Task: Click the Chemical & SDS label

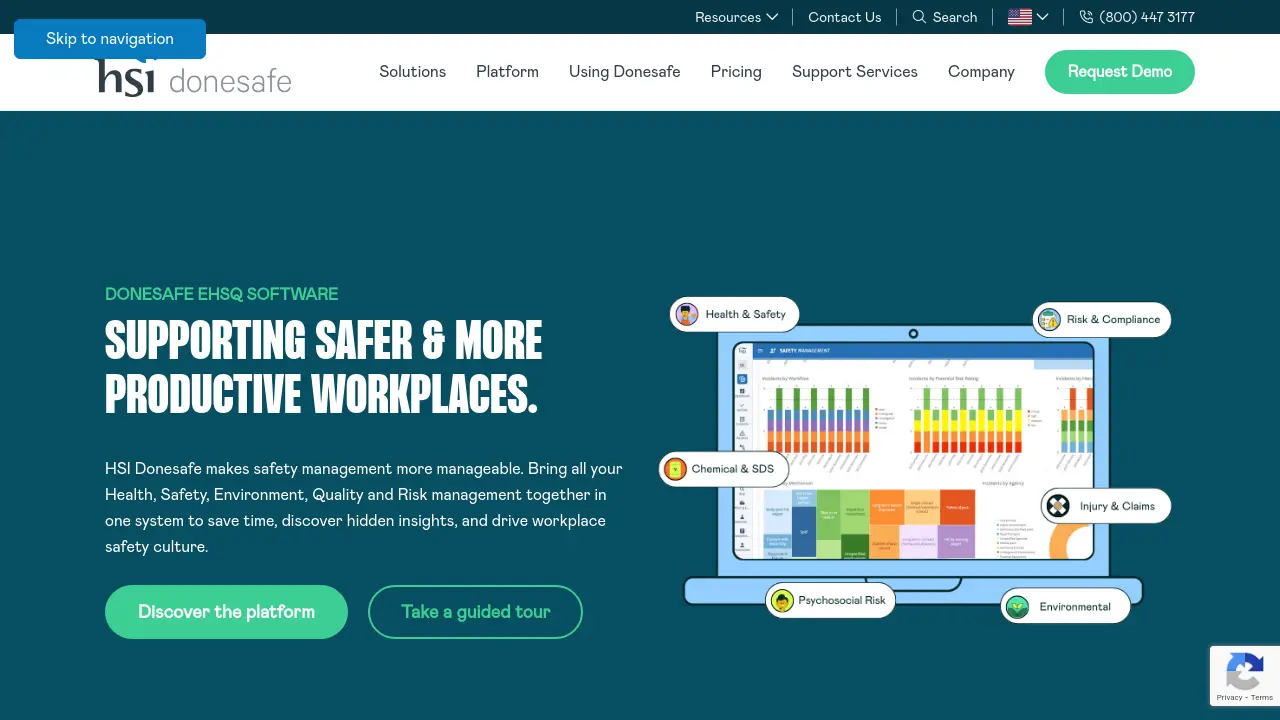Action: [733, 469]
